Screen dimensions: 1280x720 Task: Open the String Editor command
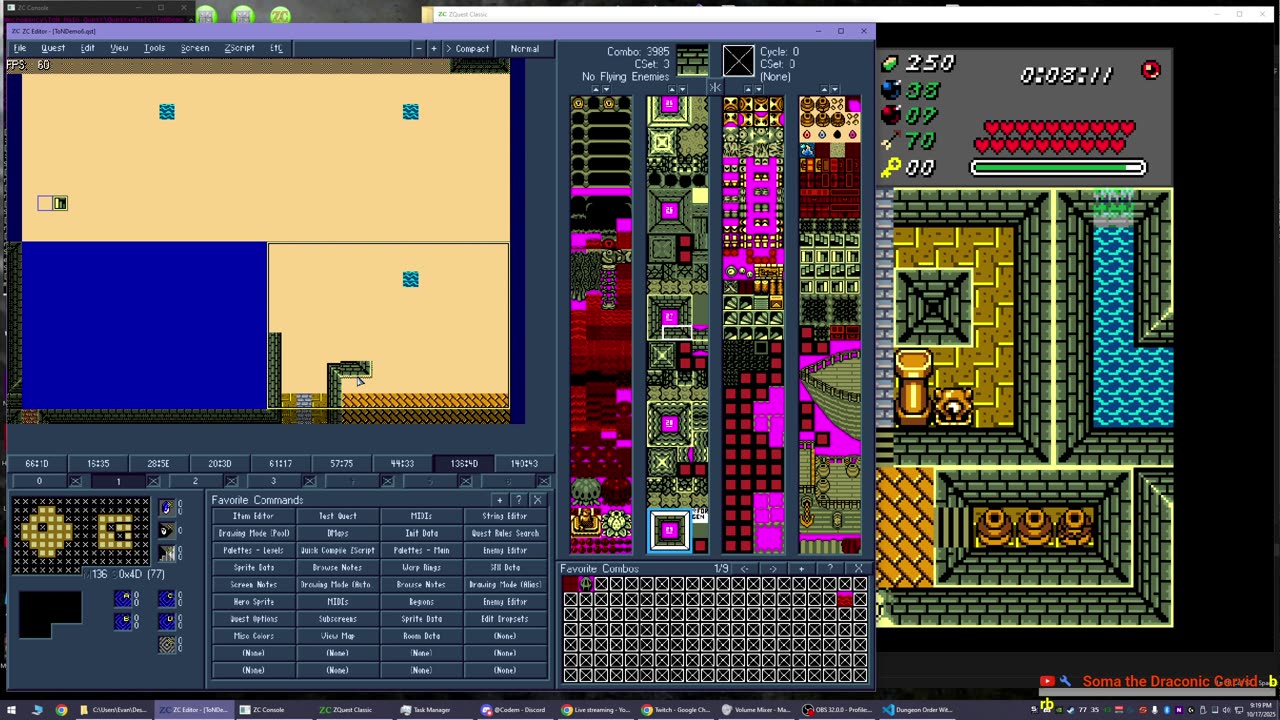pos(504,516)
